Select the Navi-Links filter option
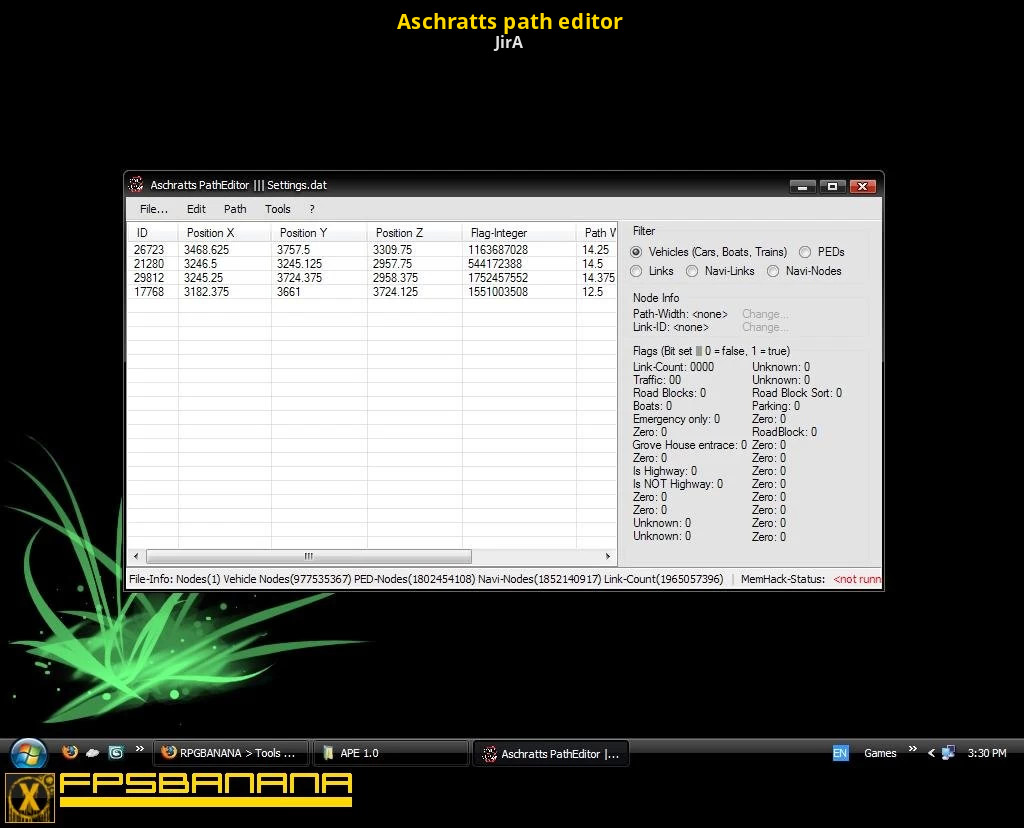Viewport: 1024px width, 828px height. click(x=692, y=271)
